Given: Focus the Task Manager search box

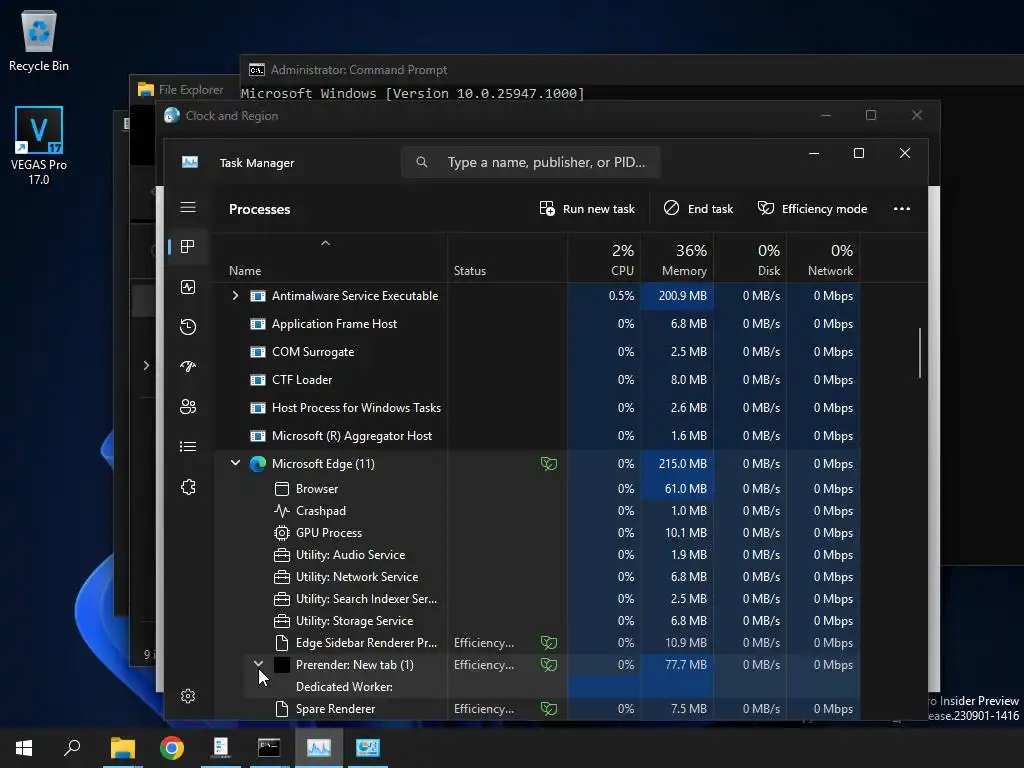Looking at the screenshot, I should [531, 162].
